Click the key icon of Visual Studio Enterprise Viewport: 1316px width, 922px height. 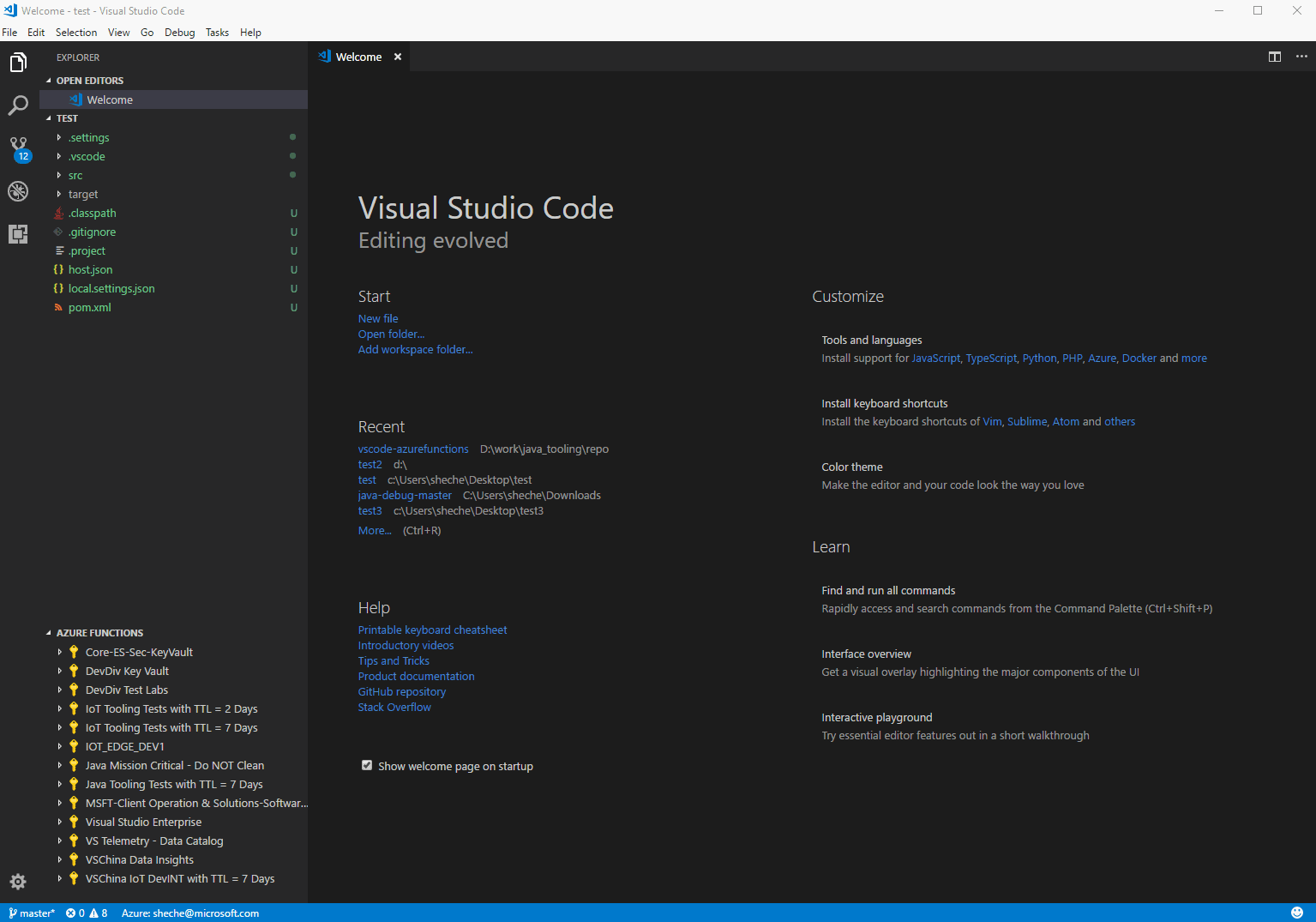tap(74, 822)
